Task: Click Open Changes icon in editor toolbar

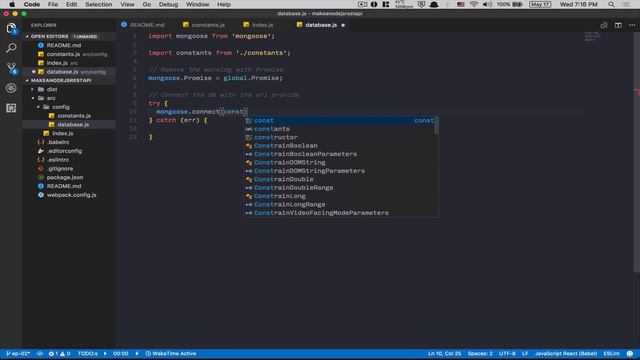Action: pyautogui.click(x=604, y=25)
